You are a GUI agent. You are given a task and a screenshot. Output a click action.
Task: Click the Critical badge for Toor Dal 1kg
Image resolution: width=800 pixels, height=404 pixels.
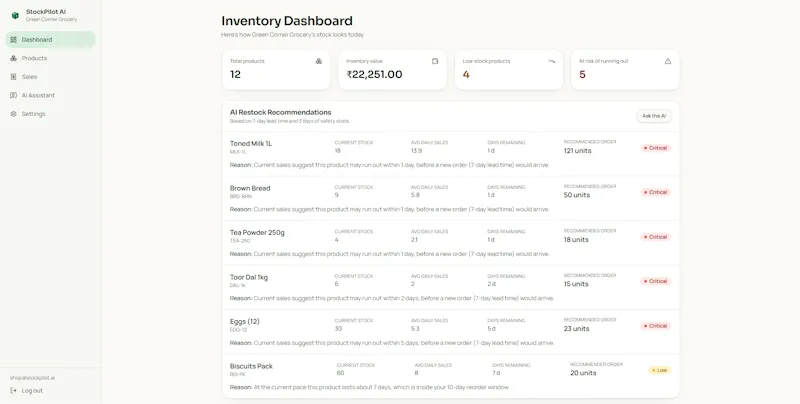pyautogui.click(x=656, y=282)
